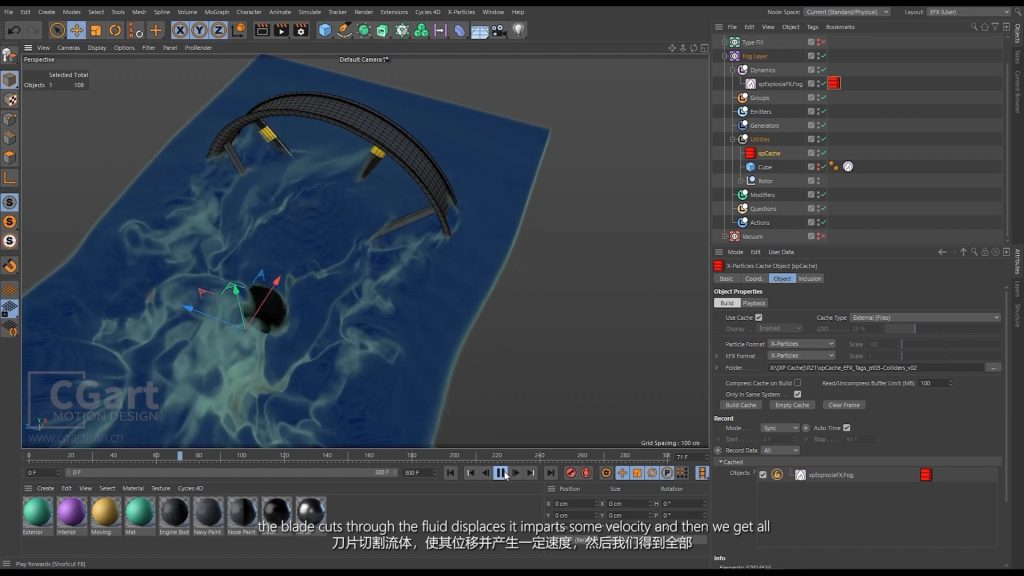The image size is (1024, 576).
Task: Open the Simulate menu
Action: coord(310,12)
